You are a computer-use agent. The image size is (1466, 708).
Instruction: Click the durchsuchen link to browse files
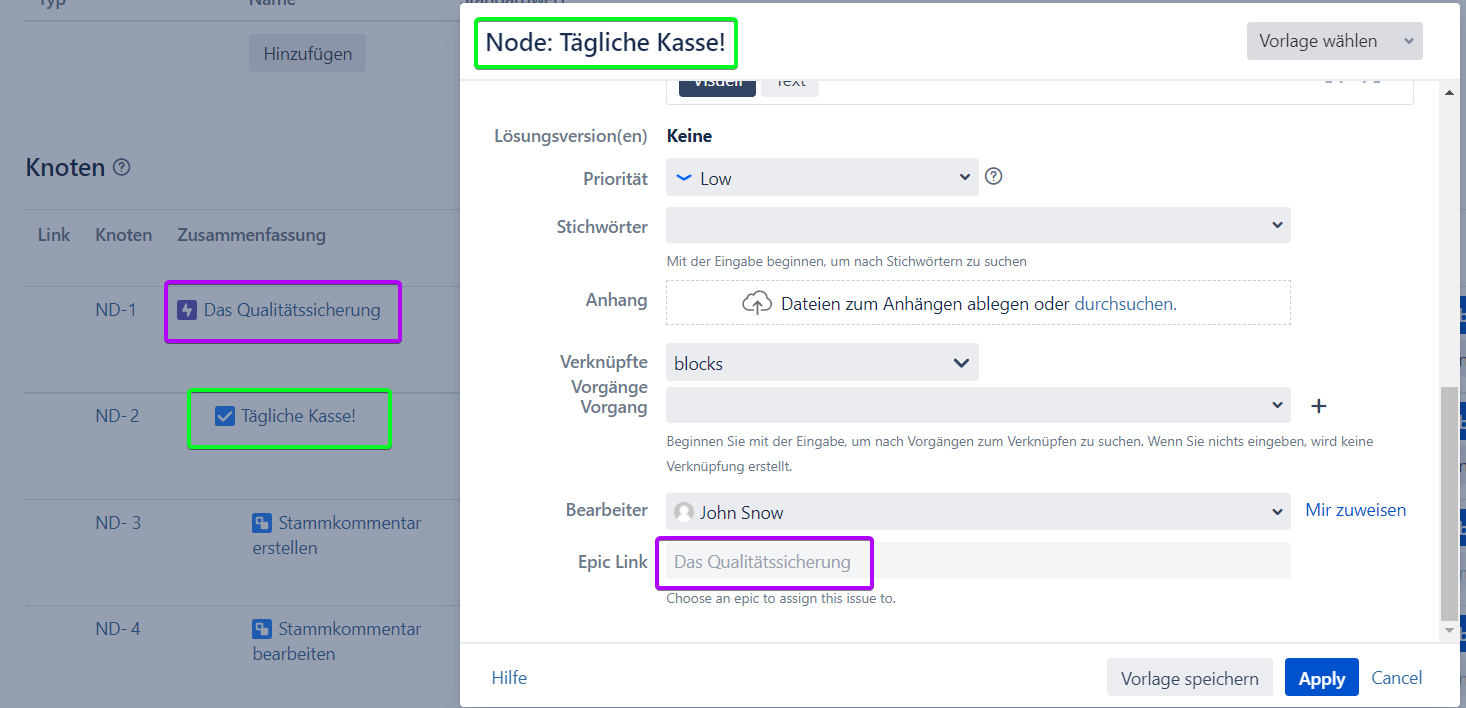click(x=1123, y=304)
